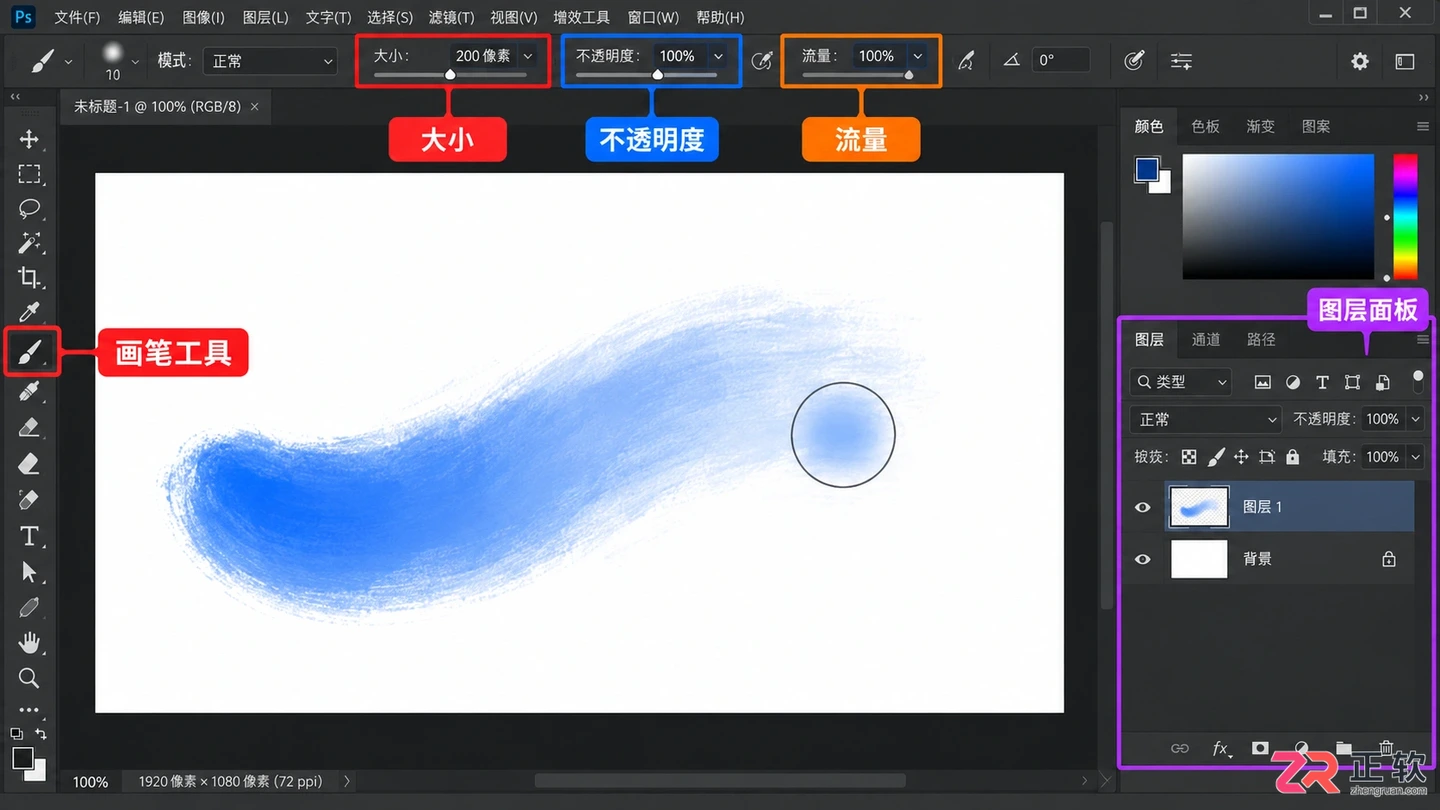Viewport: 1440px width, 810px height.
Task: Select the Magic Wand tool
Action: click(29, 243)
